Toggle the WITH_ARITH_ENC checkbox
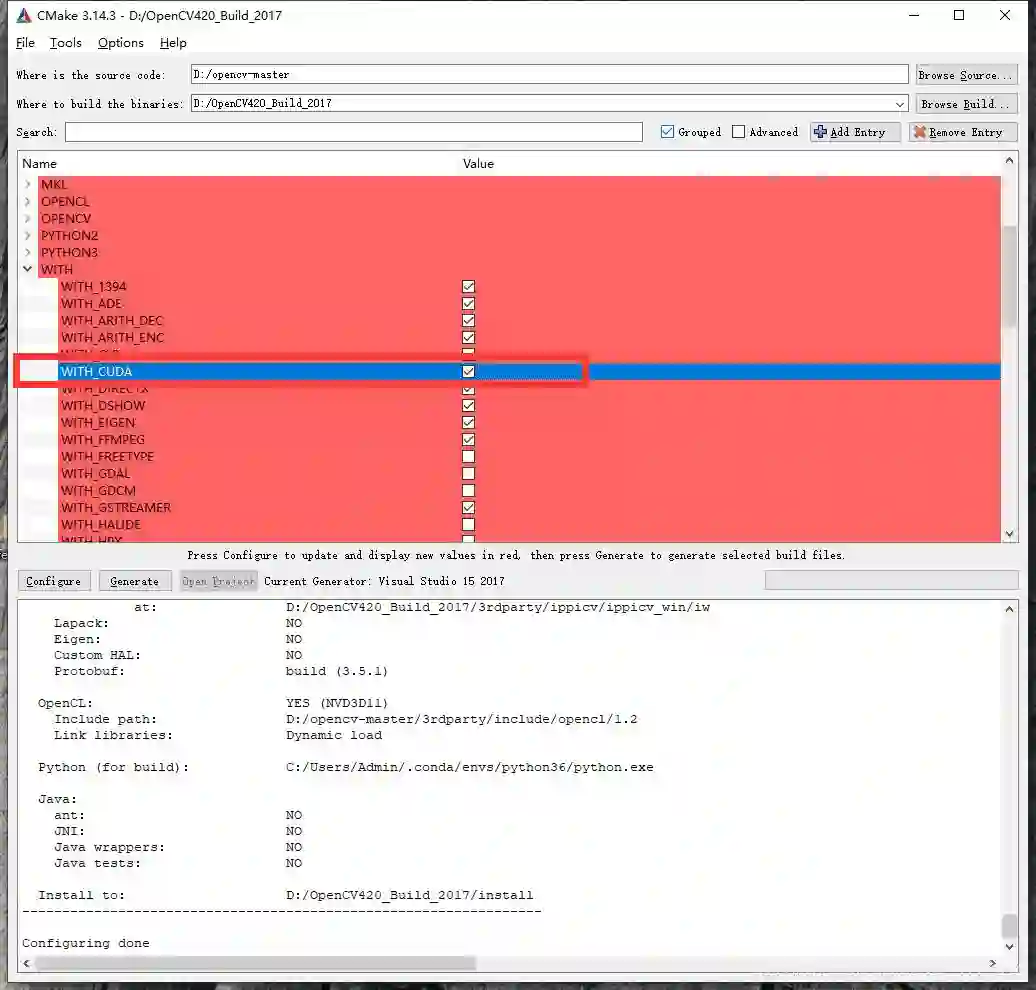1036x990 pixels. coord(468,337)
